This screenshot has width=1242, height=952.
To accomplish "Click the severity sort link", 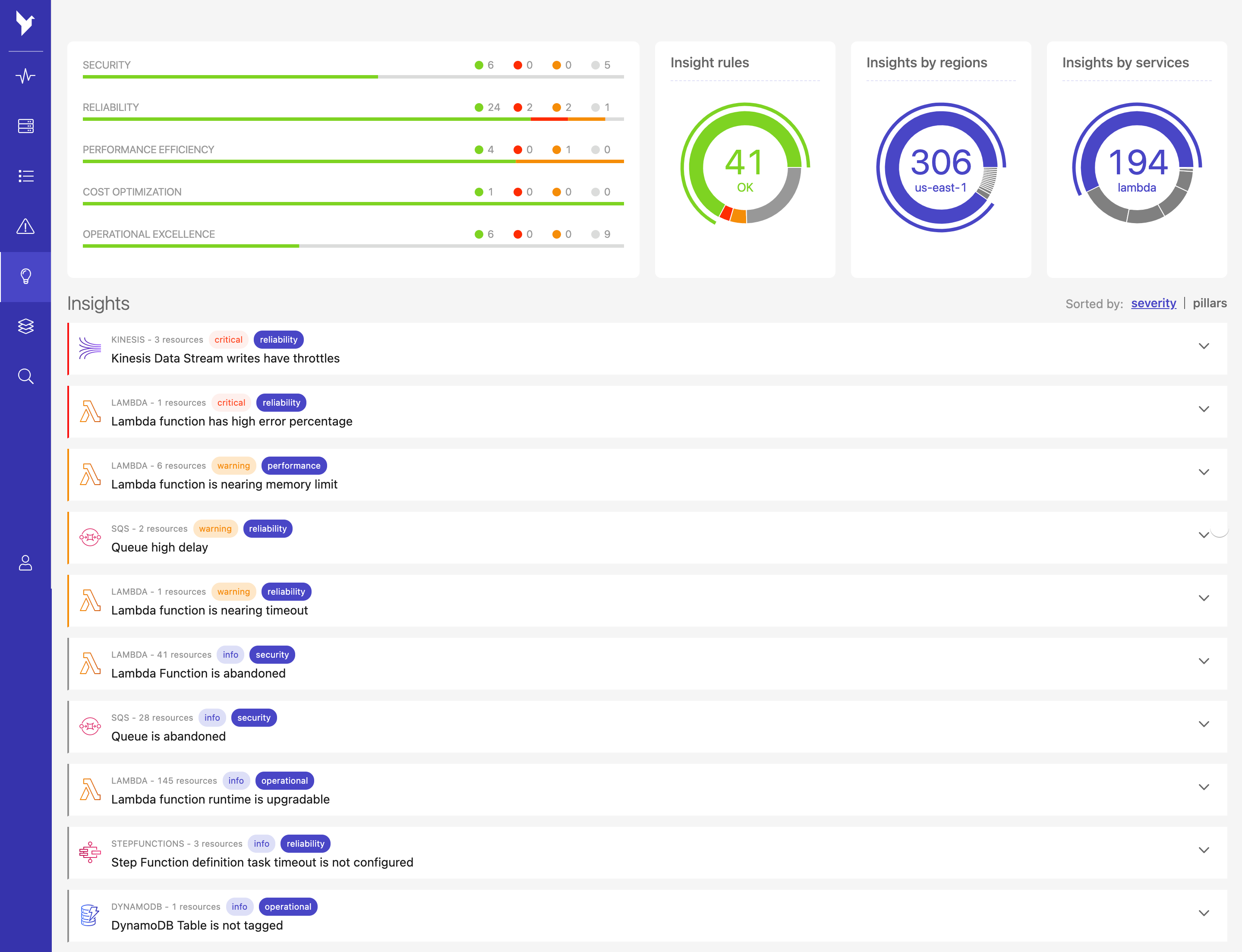I will click(1155, 303).
